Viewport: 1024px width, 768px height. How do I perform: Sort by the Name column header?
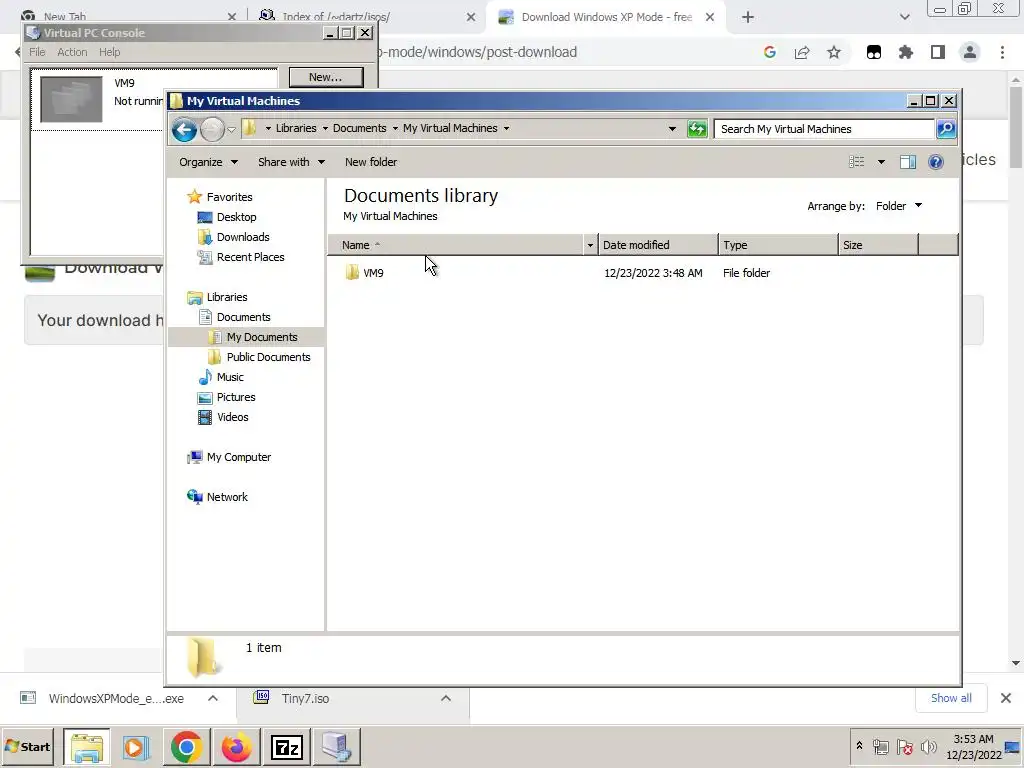(456, 245)
